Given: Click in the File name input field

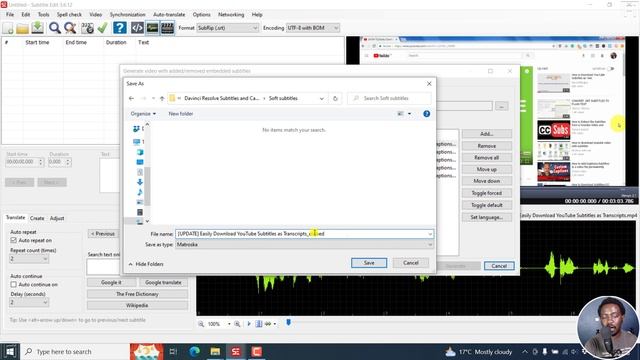Looking at the screenshot, I should (x=304, y=234).
